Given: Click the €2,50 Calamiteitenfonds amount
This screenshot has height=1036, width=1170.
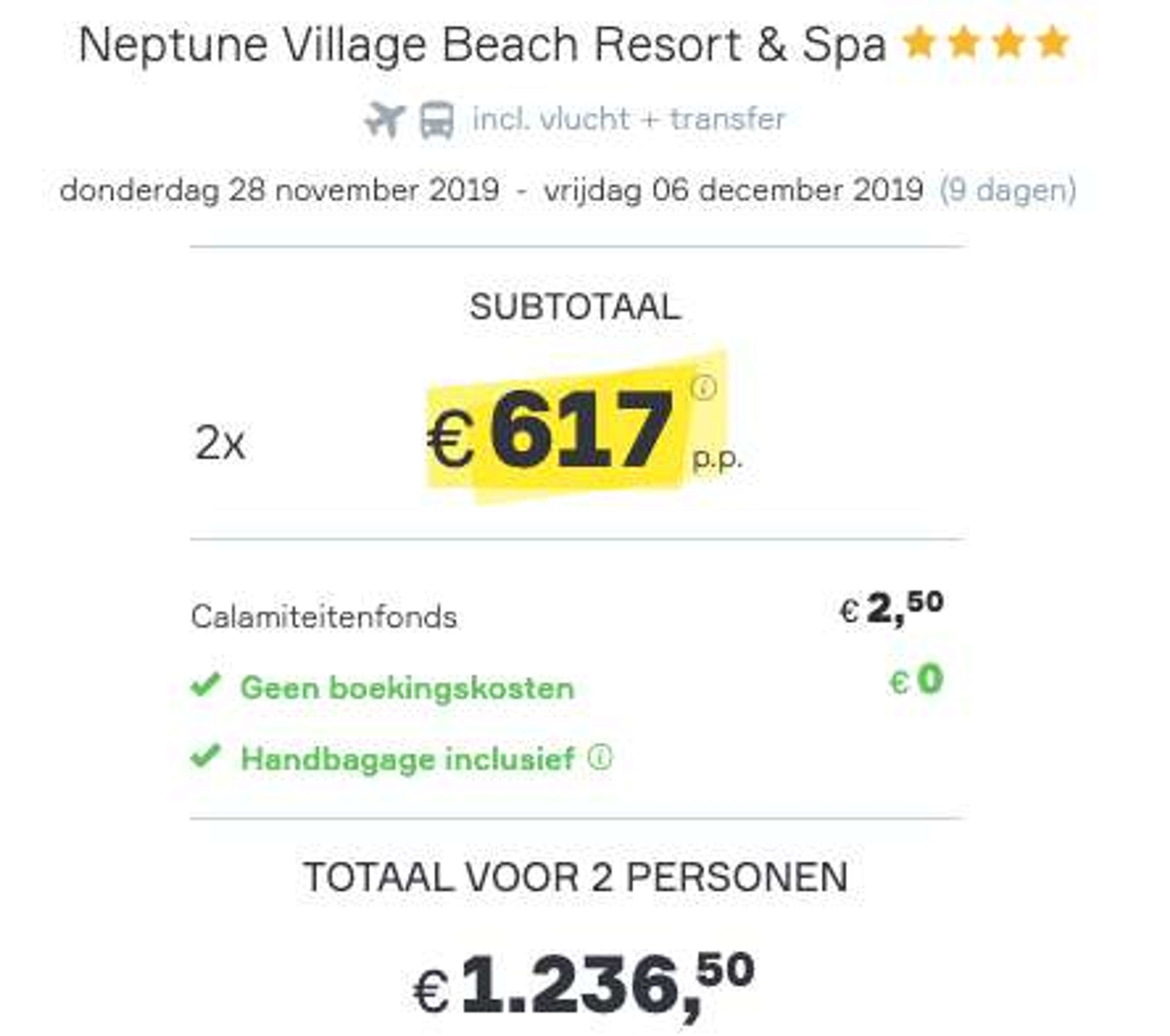Looking at the screenshot, I should coord(891,608).
